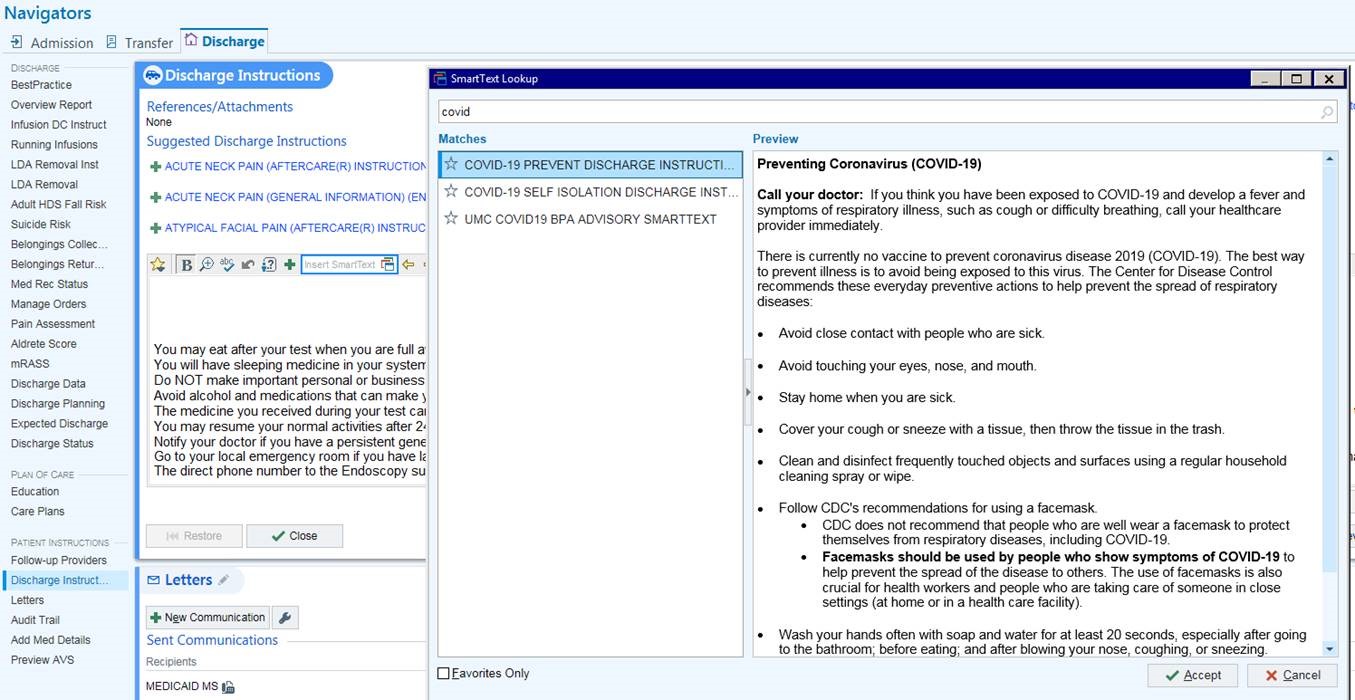Open Pain Assessment section
1355x700 pixels.
pyautogui.click(x=53, y=324)
